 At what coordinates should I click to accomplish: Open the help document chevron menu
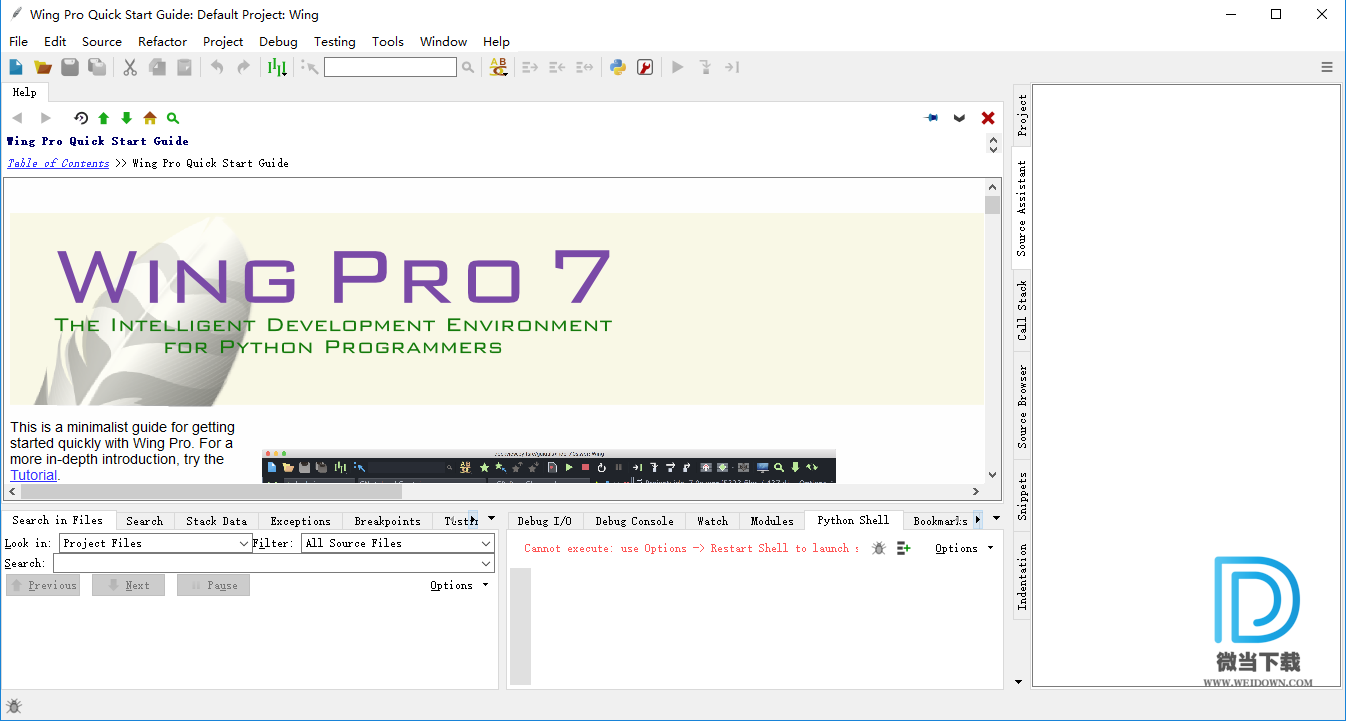[960, 118]
